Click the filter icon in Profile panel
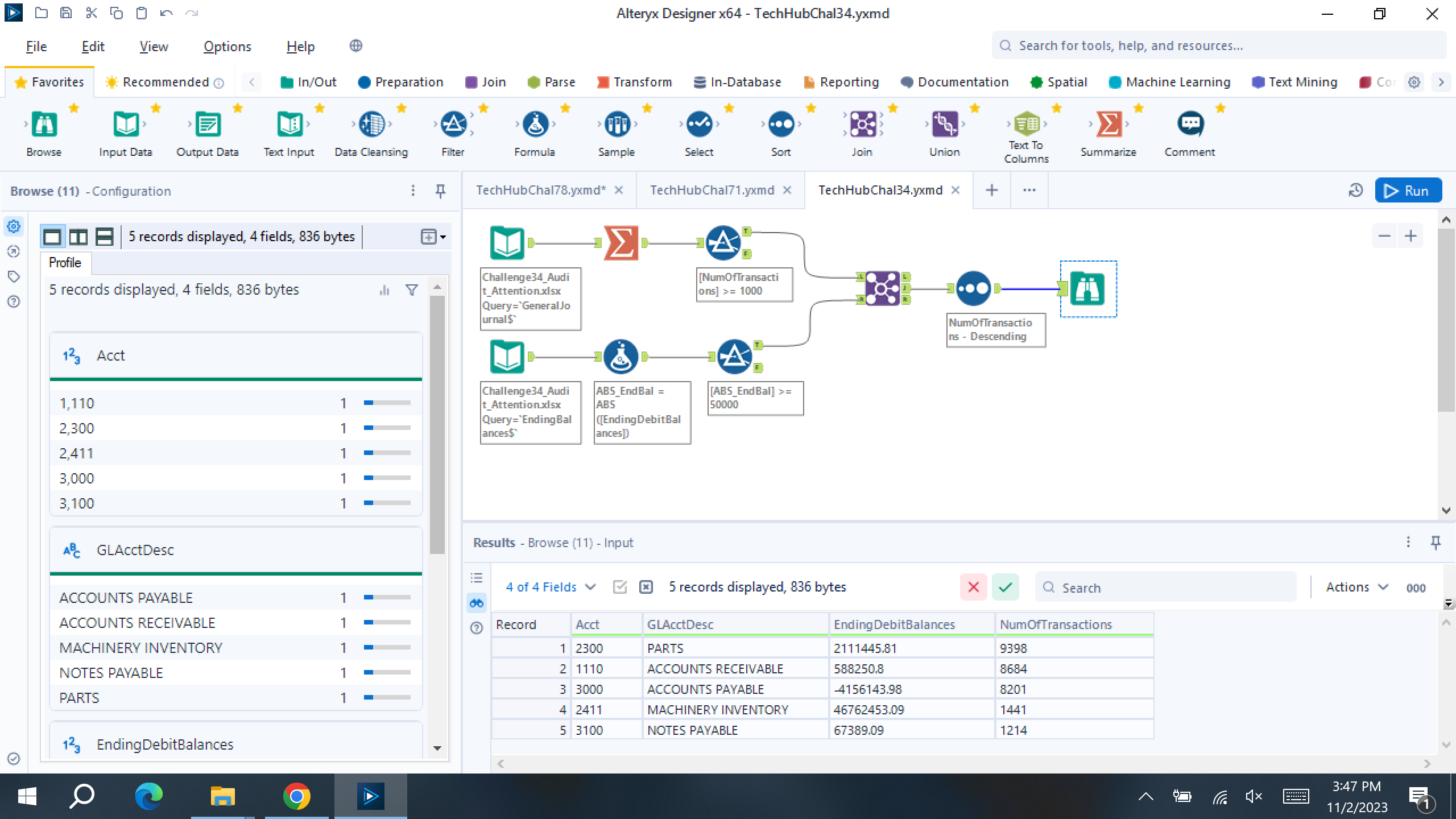Viewport: 1456px width, 819px height. coord(412,291)
